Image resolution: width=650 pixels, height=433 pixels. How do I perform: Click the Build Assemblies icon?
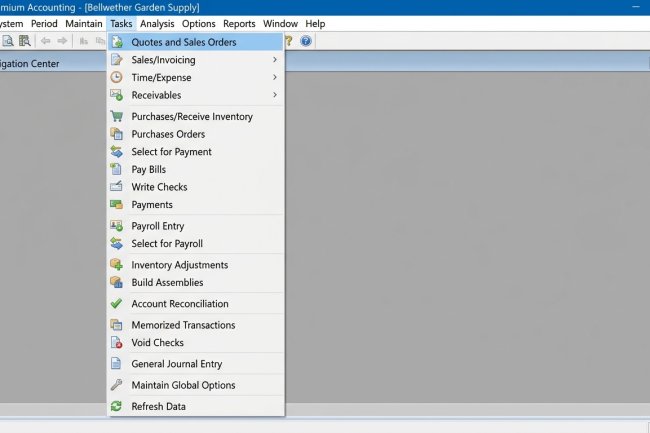(116, 282)
